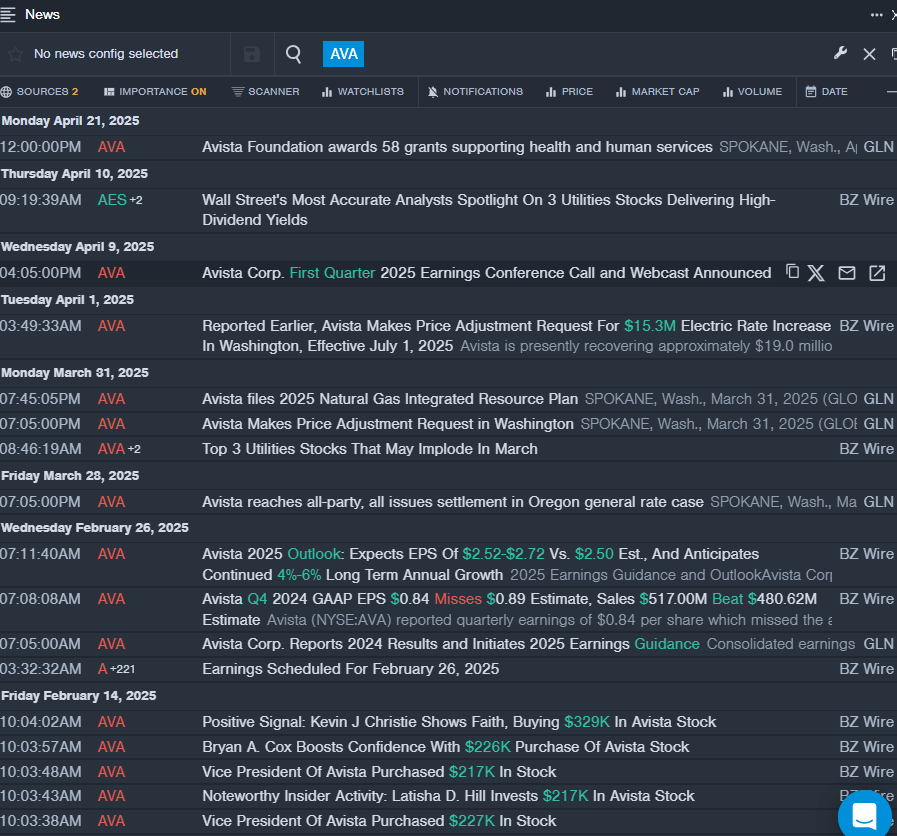Open Avista Makes Price Adjustment Request in Washington
Image resolution: width=897 pixels, height=836 pixels.
(x=388, y=424)
